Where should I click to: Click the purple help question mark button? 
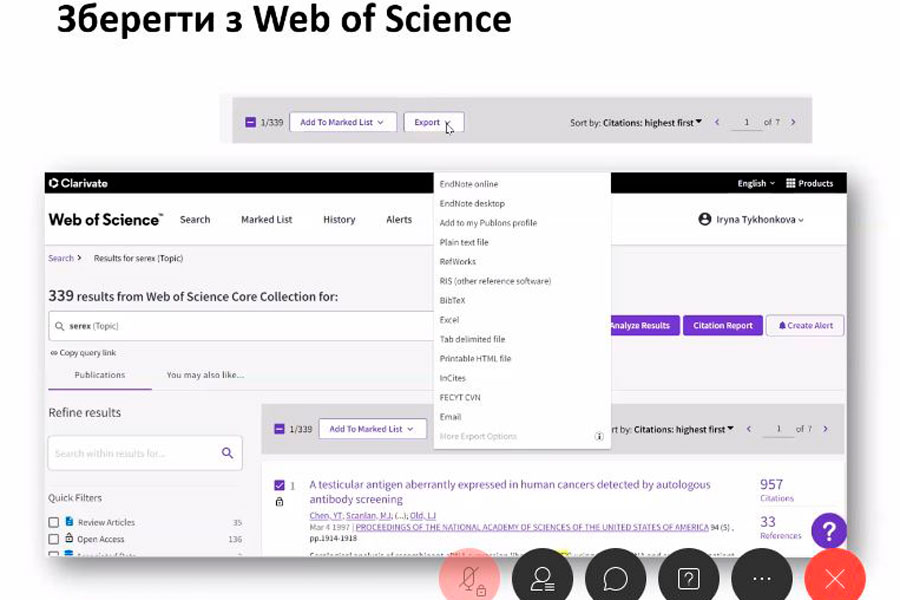point(829,531)
